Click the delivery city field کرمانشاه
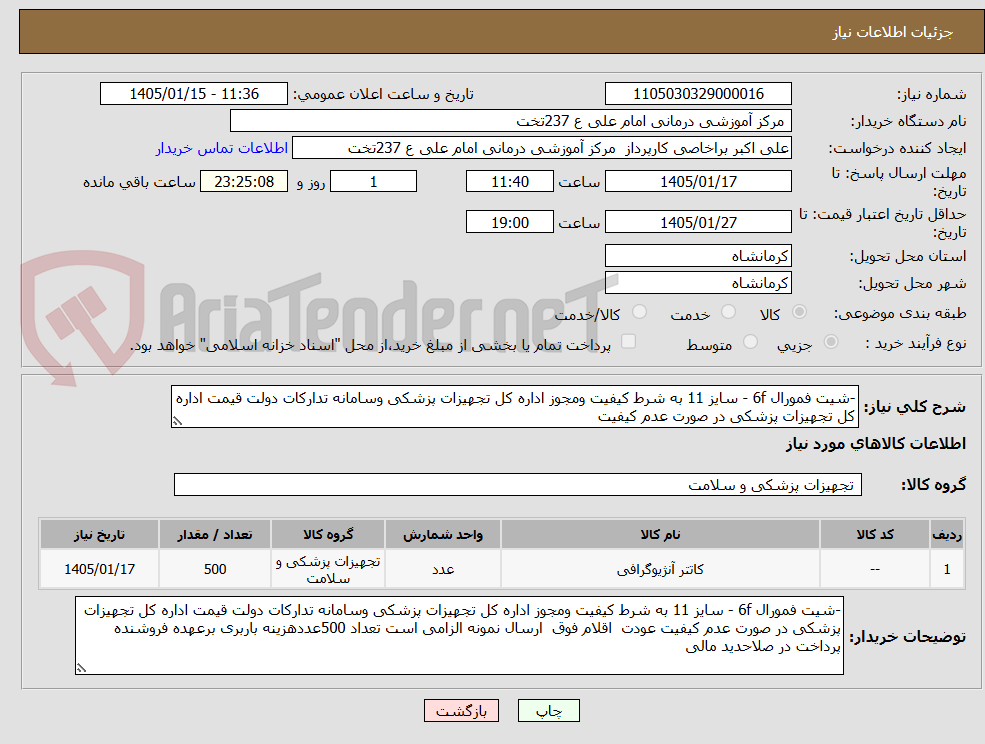 click(698, 283)
